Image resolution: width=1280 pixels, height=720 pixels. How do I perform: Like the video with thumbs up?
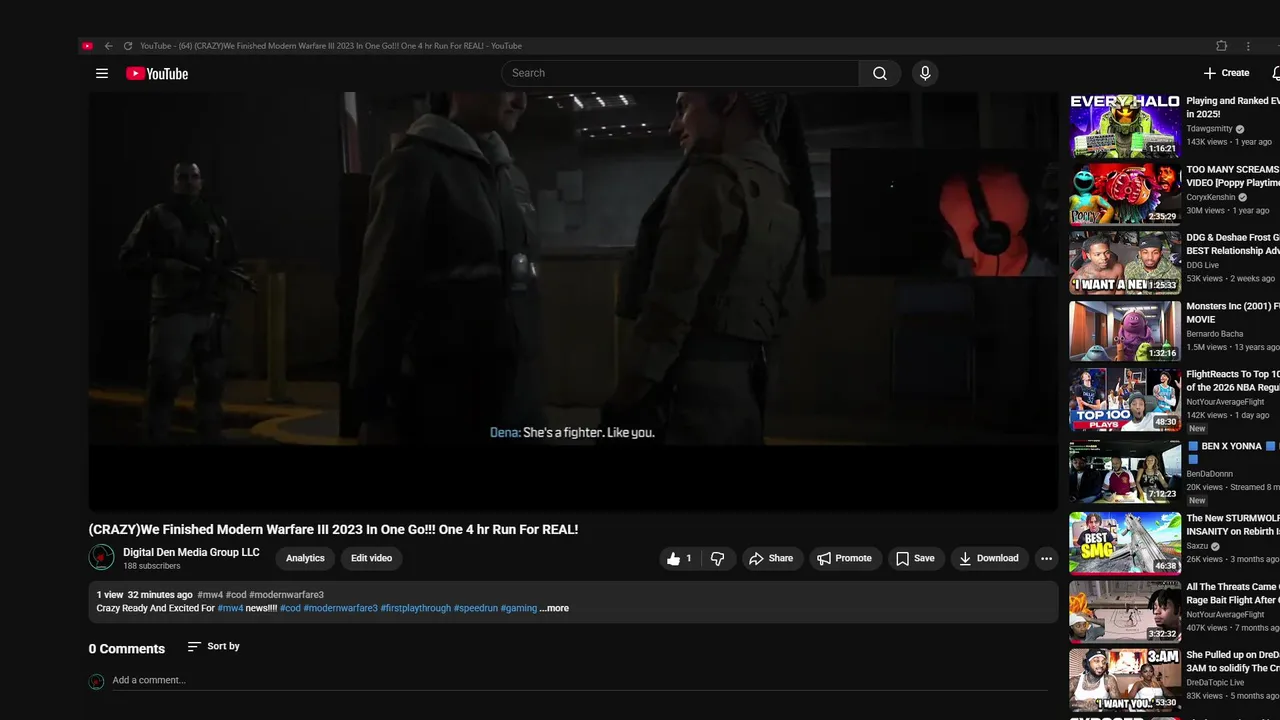(x=680, y=559)
